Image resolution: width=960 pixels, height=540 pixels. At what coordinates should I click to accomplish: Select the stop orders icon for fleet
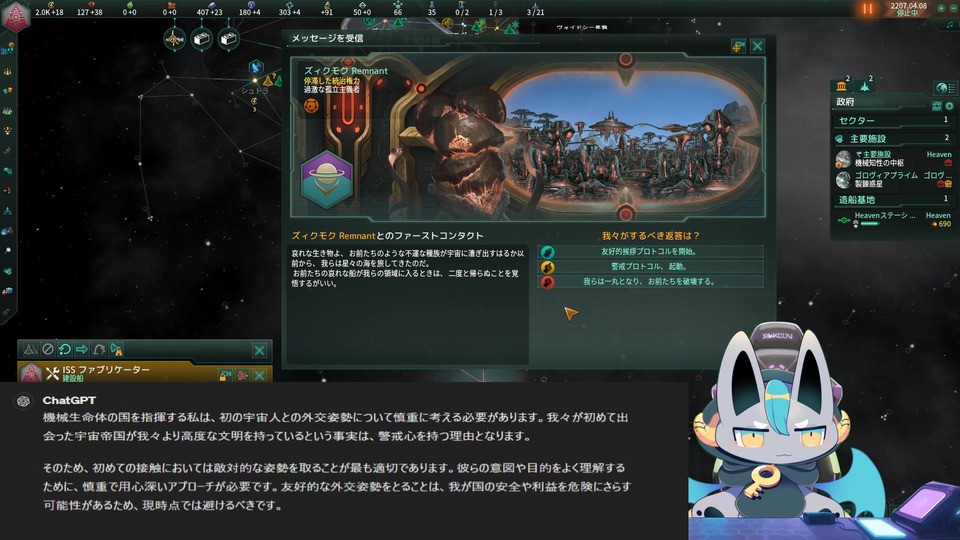coord(48,350)
